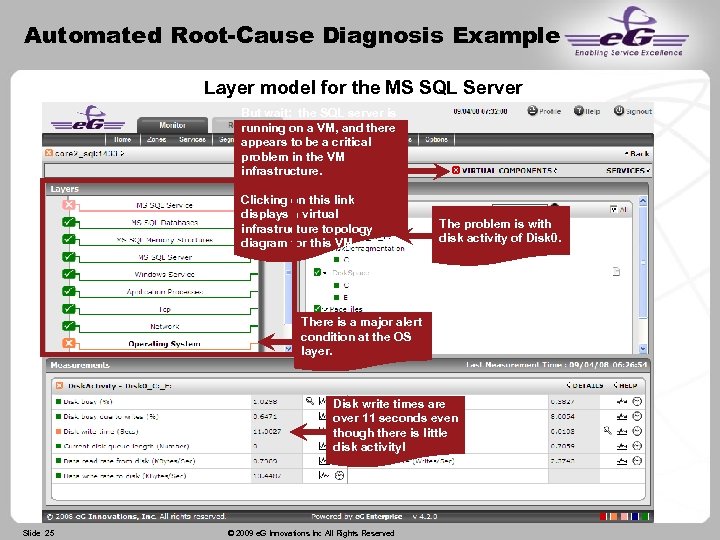Image resolution: width=720 pixels, height=540 pixels.
Task: Click the Layers panel scroll down arrow
Action: pyautogui.click(x=288, y=349)
